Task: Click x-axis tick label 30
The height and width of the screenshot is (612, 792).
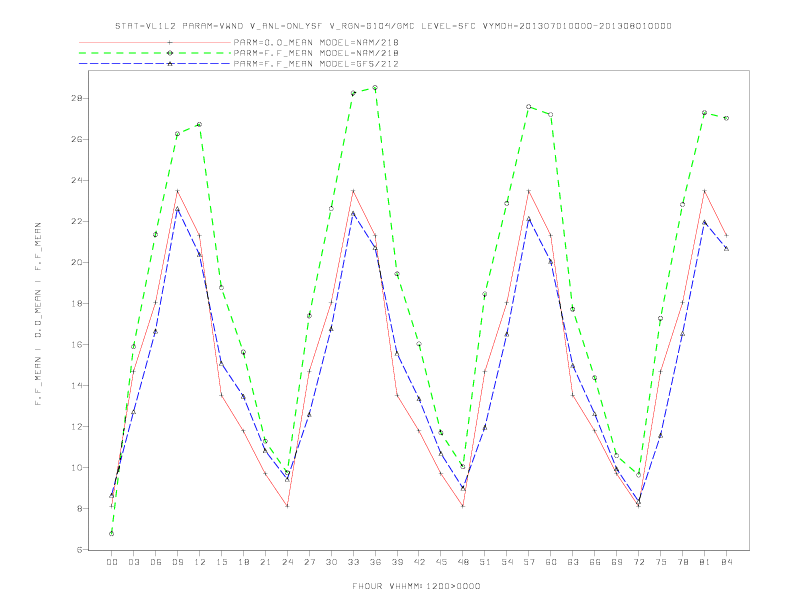Action: (x=331, y=562)
